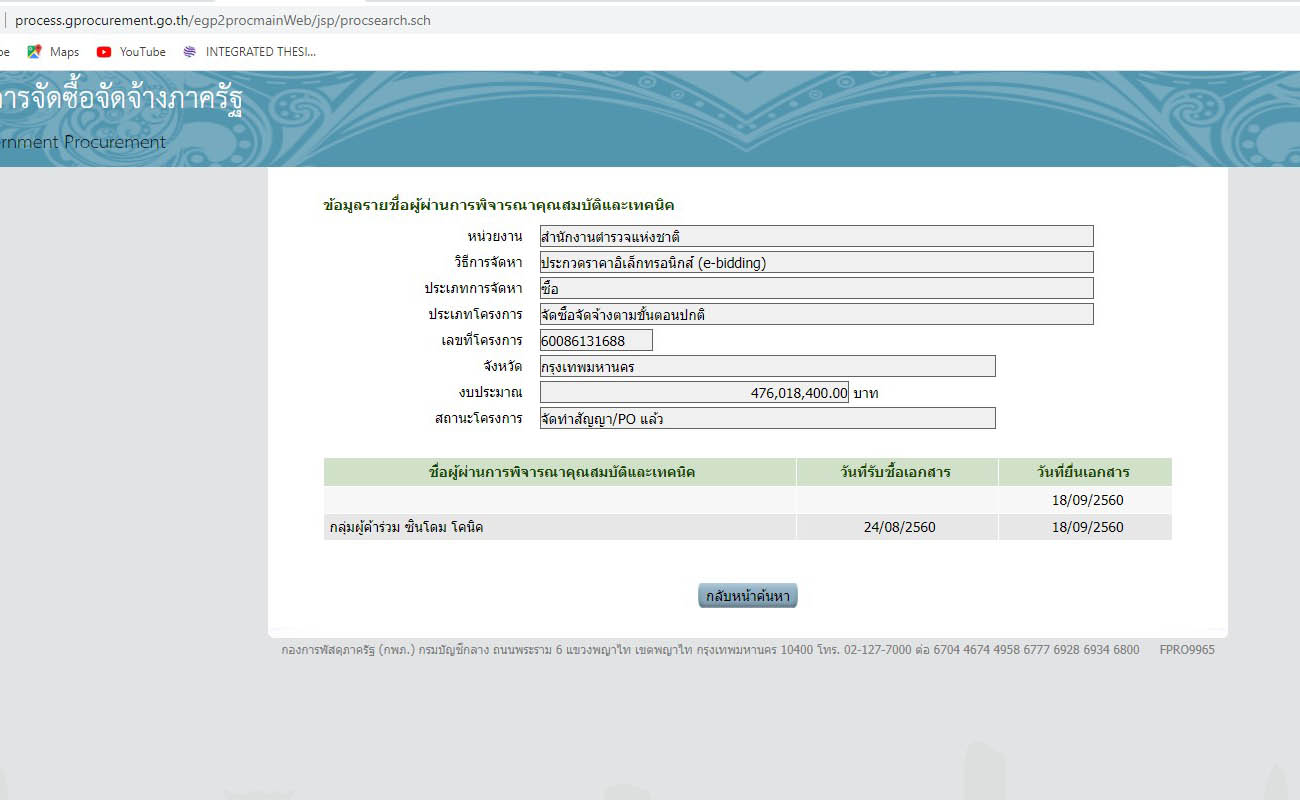This screenshot has height=800, width=1300.
Task: Focus the จังหวัด field showing กรุงเทพมหานคร
Action: (x=766, y=367)
